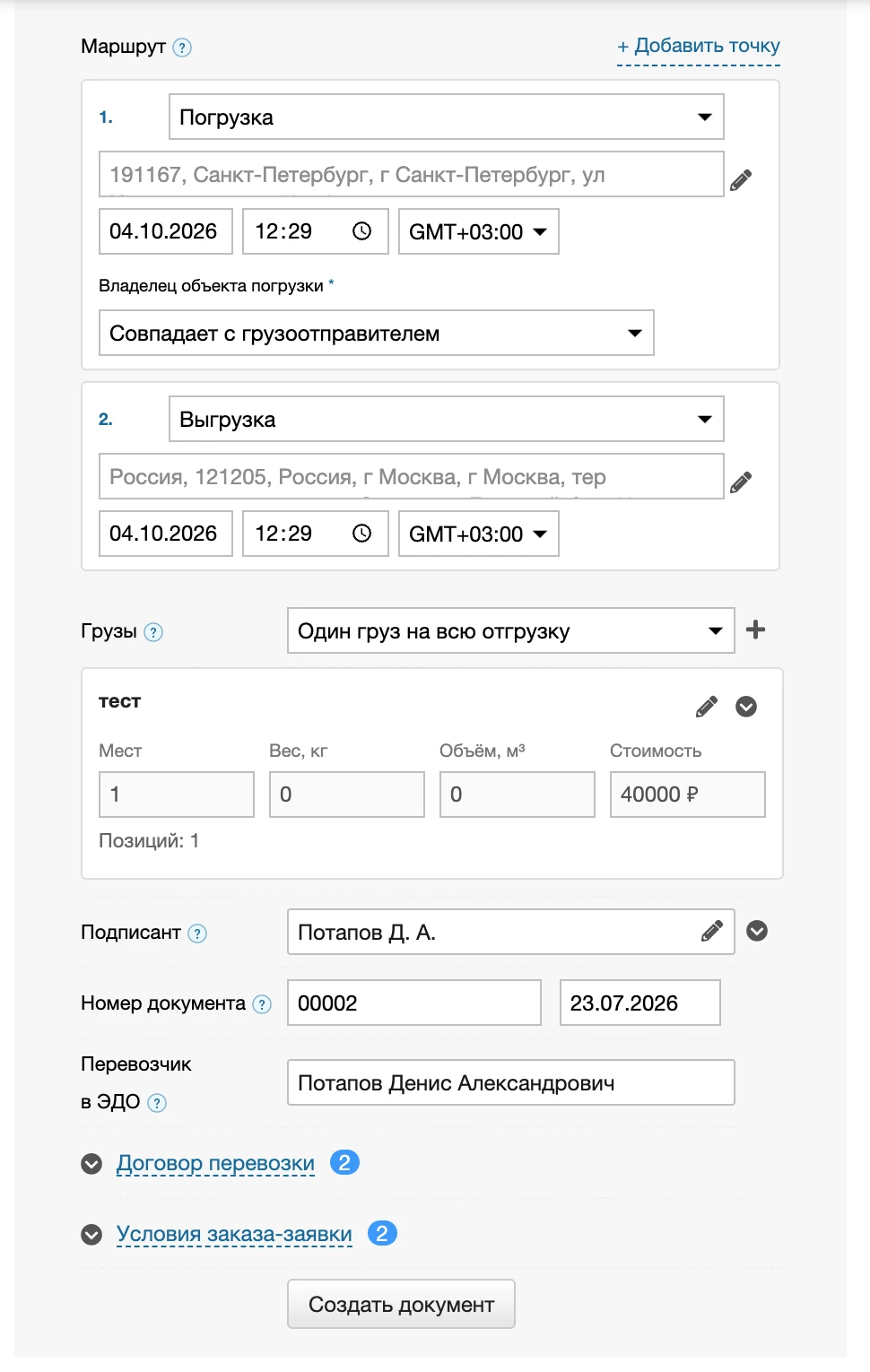Click the Перевозчик field Потапов Денис Александрович
This screenshot has width=870, height=1372.
(x=511, y=1082)
